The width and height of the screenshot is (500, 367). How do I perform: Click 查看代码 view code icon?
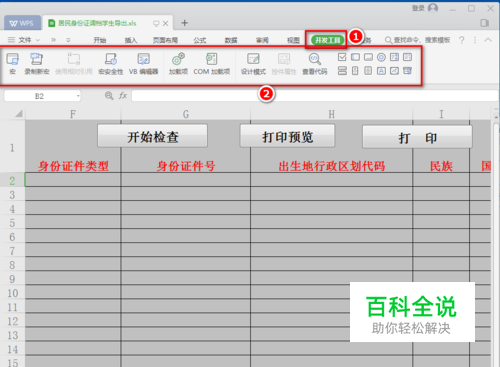[x=315, y=63]
